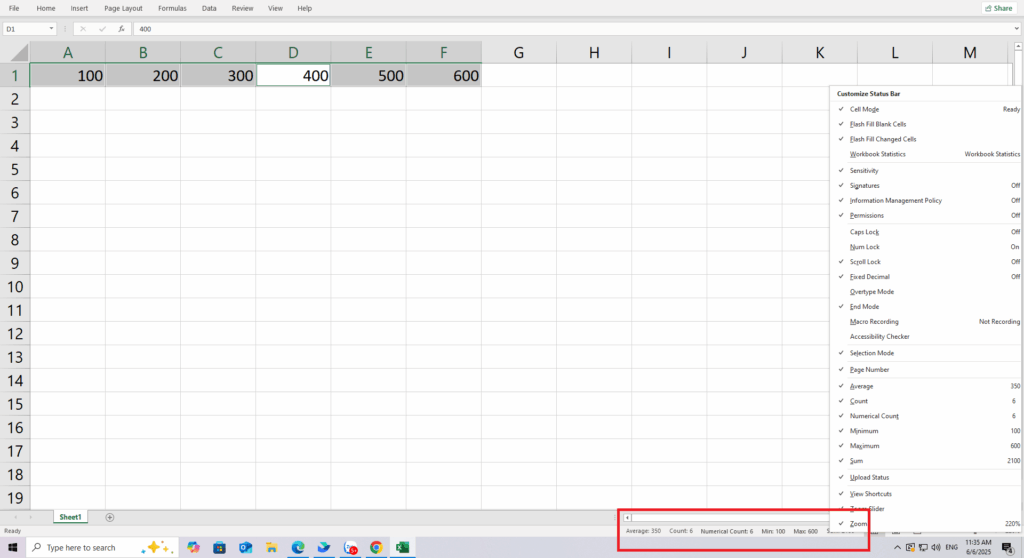Open the Zoom app with red badge

tap(351, 548)
